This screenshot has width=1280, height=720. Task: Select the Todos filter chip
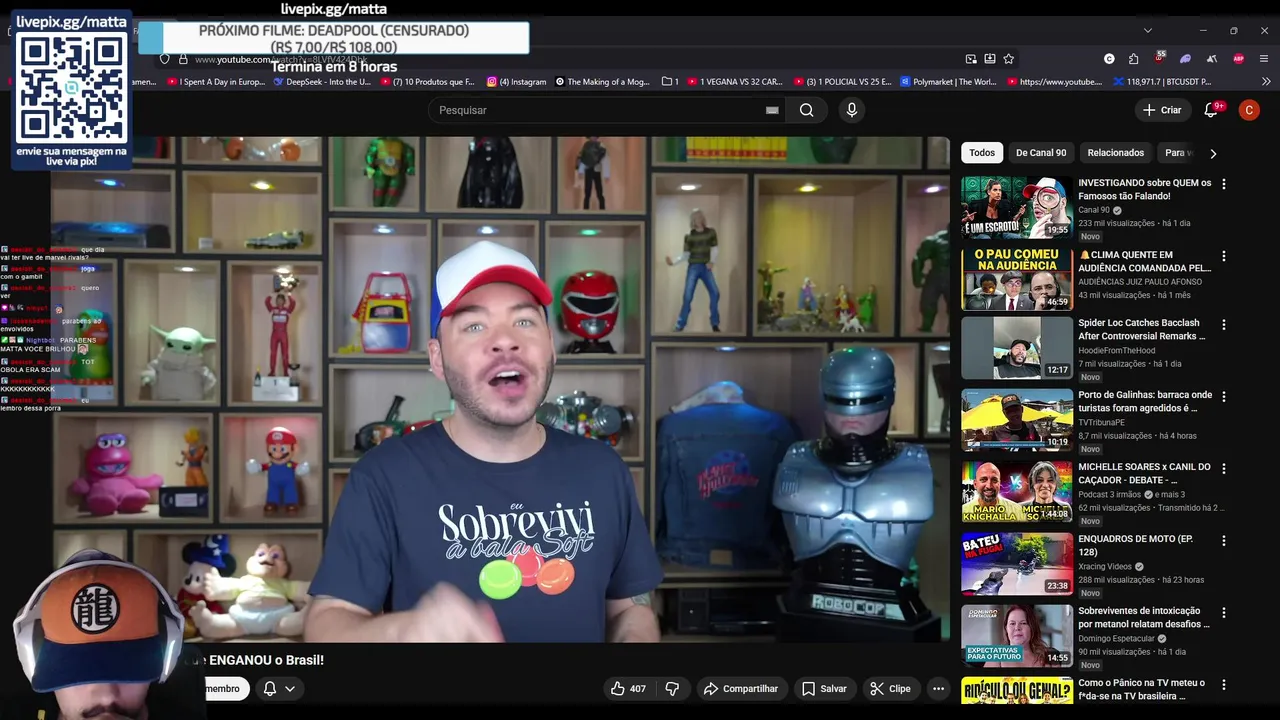coord(982,153)
